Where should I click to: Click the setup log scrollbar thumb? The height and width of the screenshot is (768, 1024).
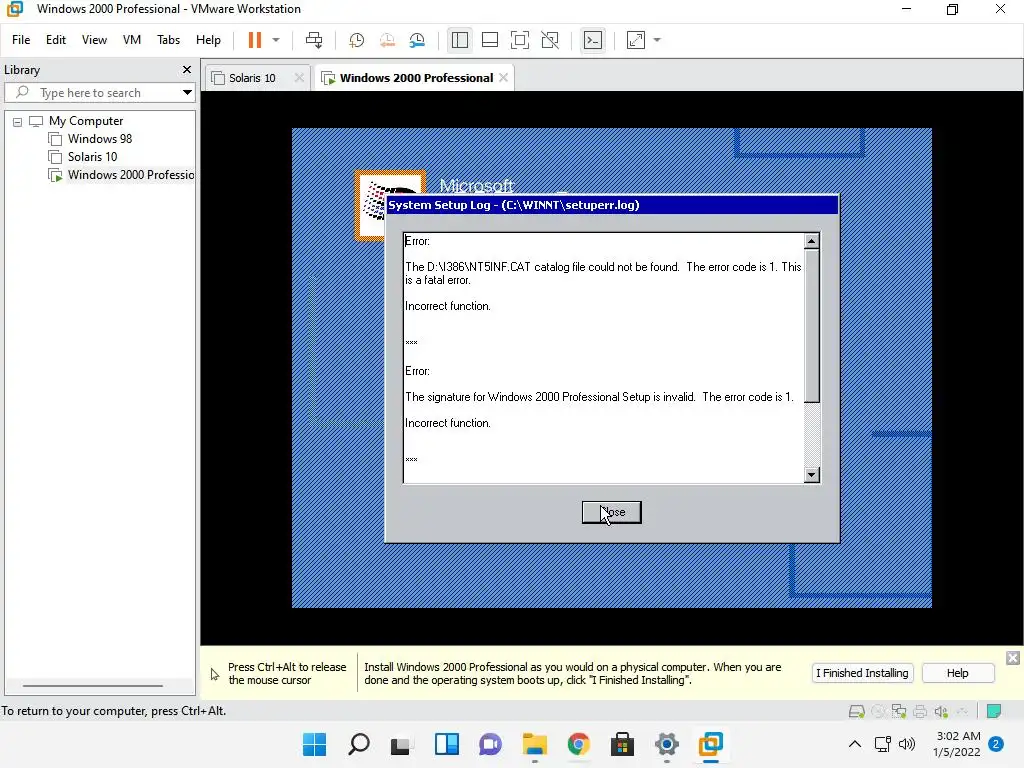coord(811,326)
